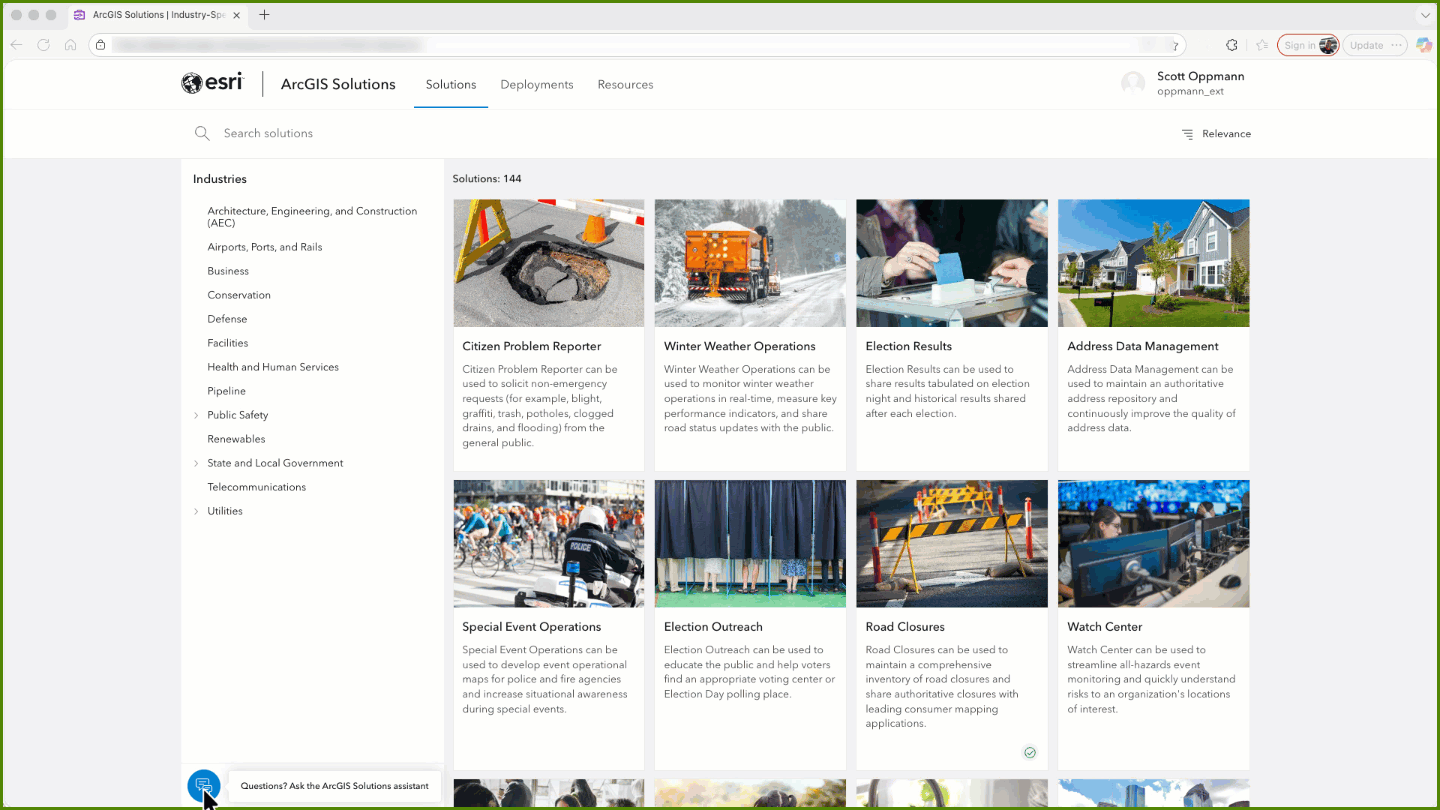Image resolution: width=1440 pixels, height=810 pixels.
Task: Click the barricade thumbnail for Road Closures
Action: pyautogui.click(x=952, y=544)
